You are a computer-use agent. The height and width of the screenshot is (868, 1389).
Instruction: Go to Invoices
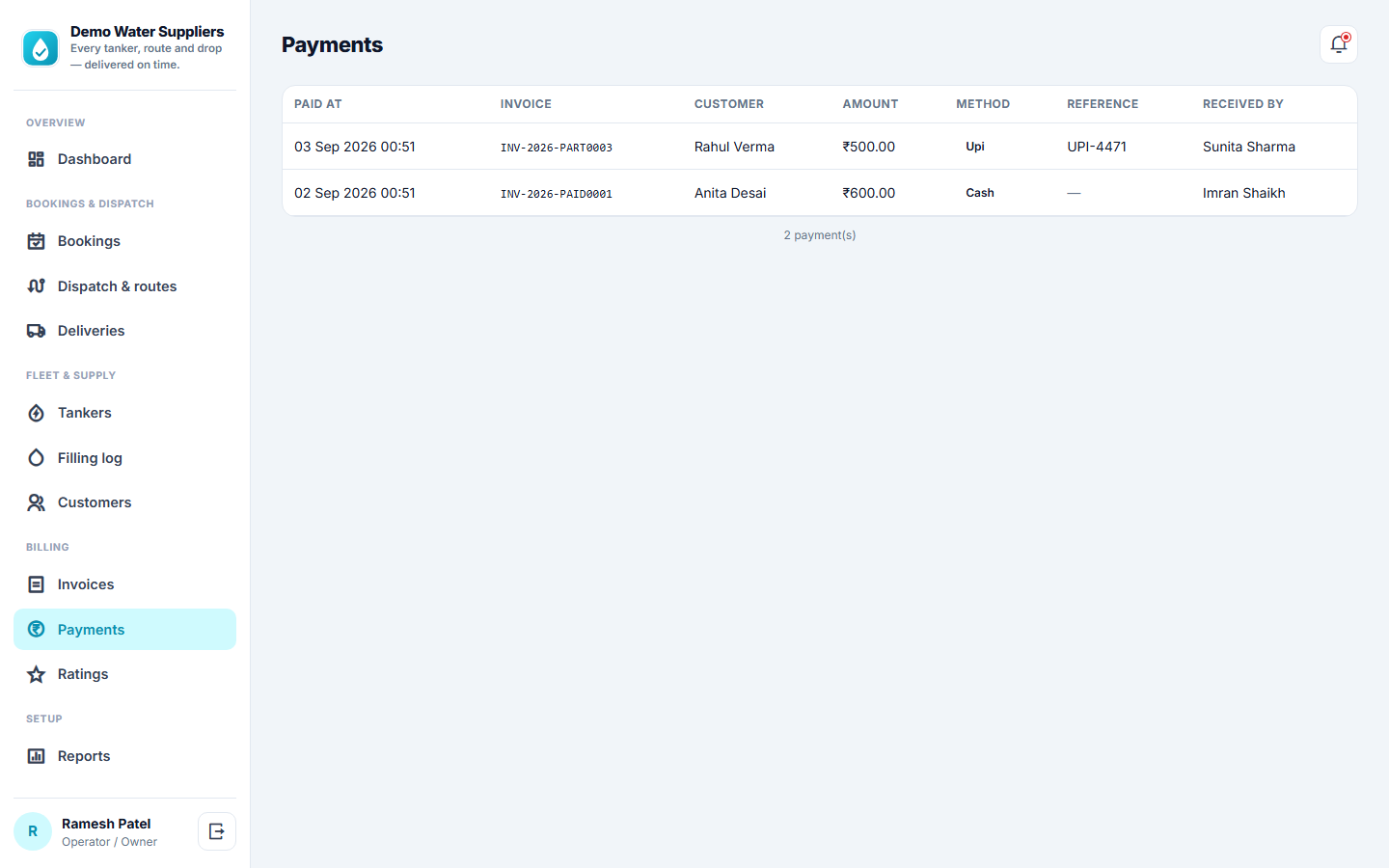pyautogui.click(x=124, y=584)
